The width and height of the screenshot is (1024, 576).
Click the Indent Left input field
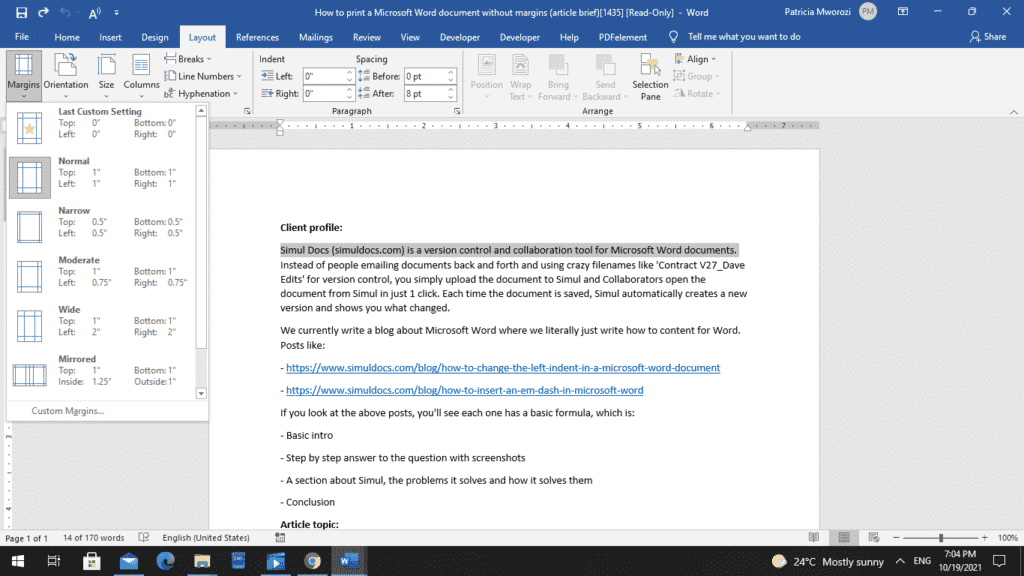324,76
